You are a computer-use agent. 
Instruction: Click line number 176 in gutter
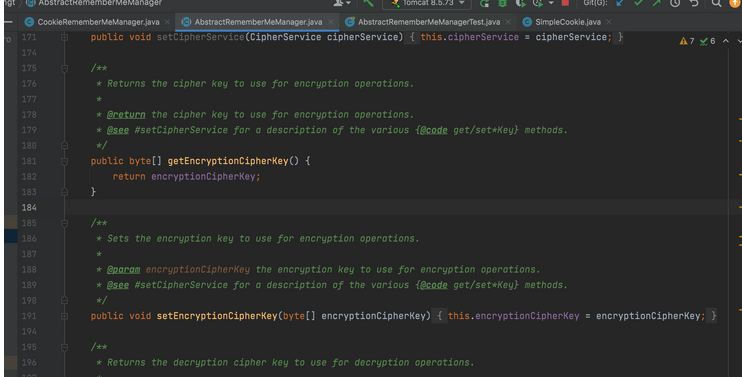tap(29, 84)
